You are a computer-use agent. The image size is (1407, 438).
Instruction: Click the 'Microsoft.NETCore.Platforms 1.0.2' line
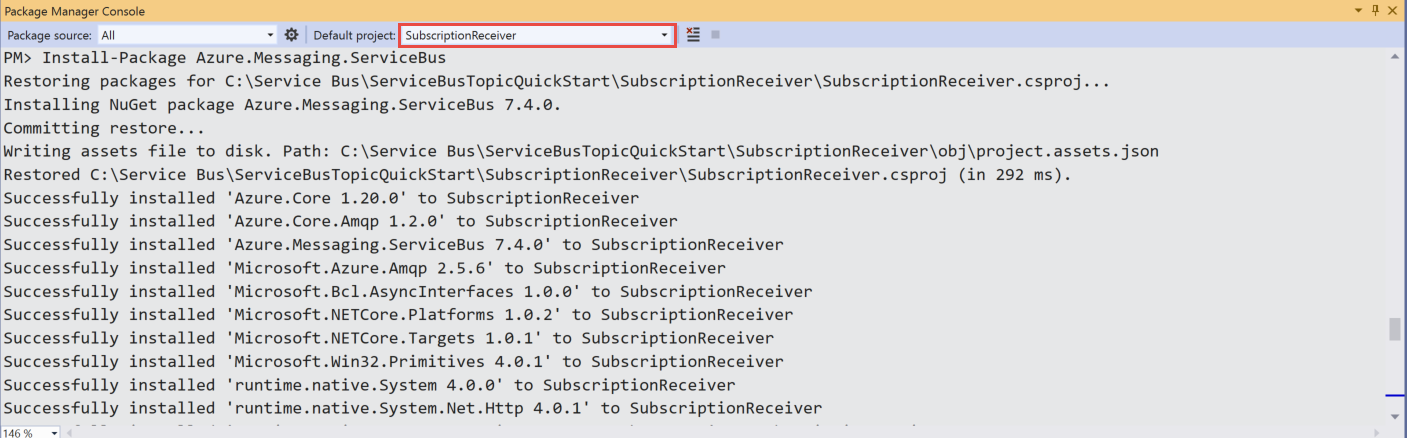[x=398, y=314]
